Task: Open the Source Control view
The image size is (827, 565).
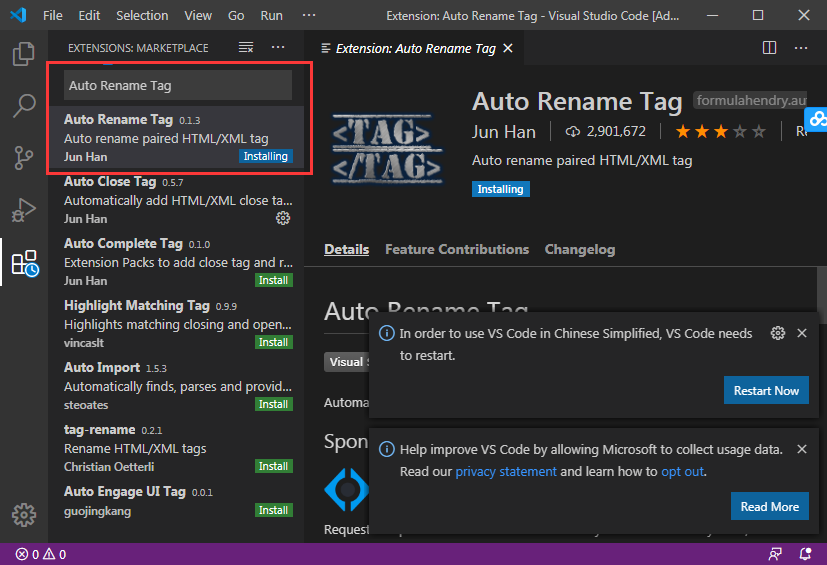Action: tap(23, 158)
